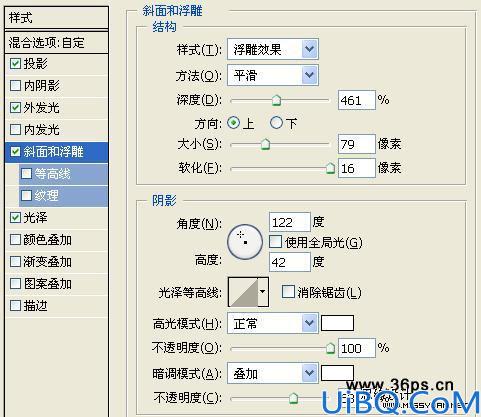This screenshot has width=481, height=417.
Task: Click the angle dial control
Action: click(245, 242)
